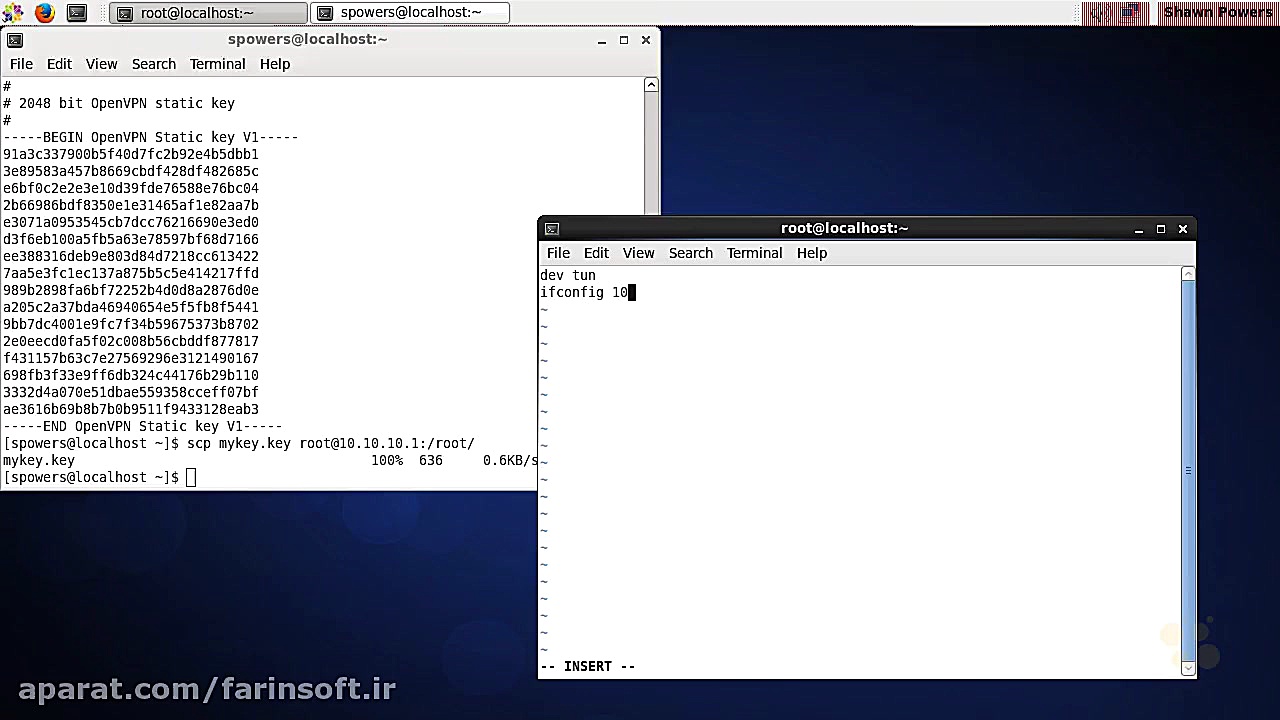Viewport: 1280px width, 720px height.
Task: Open the View menu of the spowers terminal
Action: click(101, 63)
